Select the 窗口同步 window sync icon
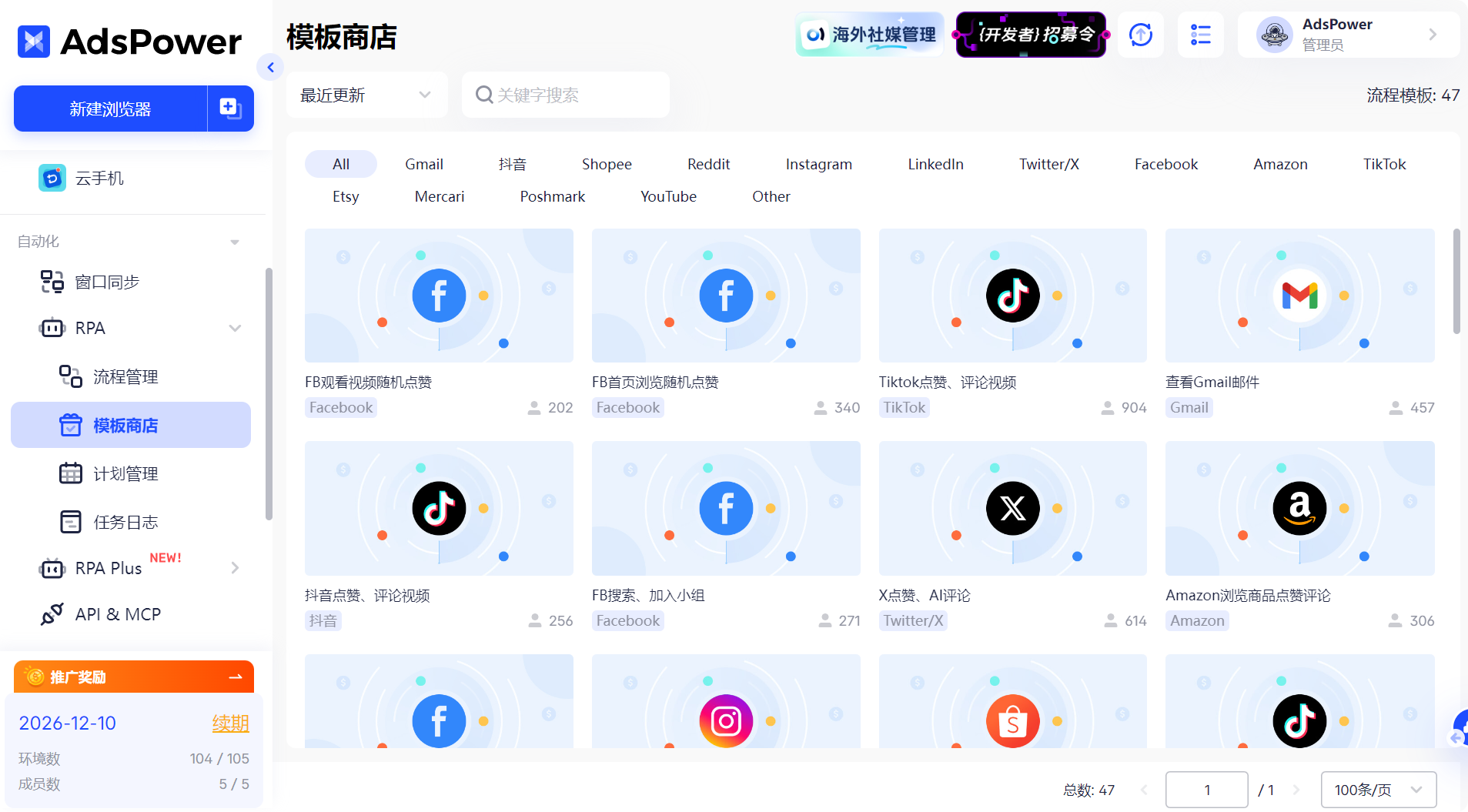The width and height of the screenshot is (1468, 812). (x=51, y=282)
